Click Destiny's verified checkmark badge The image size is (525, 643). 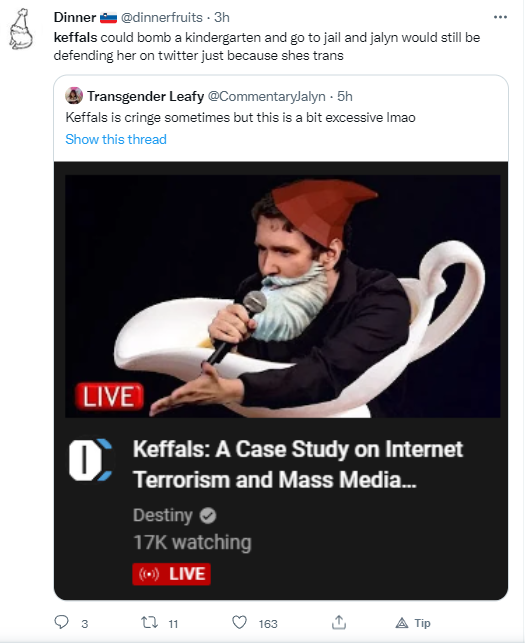[208, 515]
